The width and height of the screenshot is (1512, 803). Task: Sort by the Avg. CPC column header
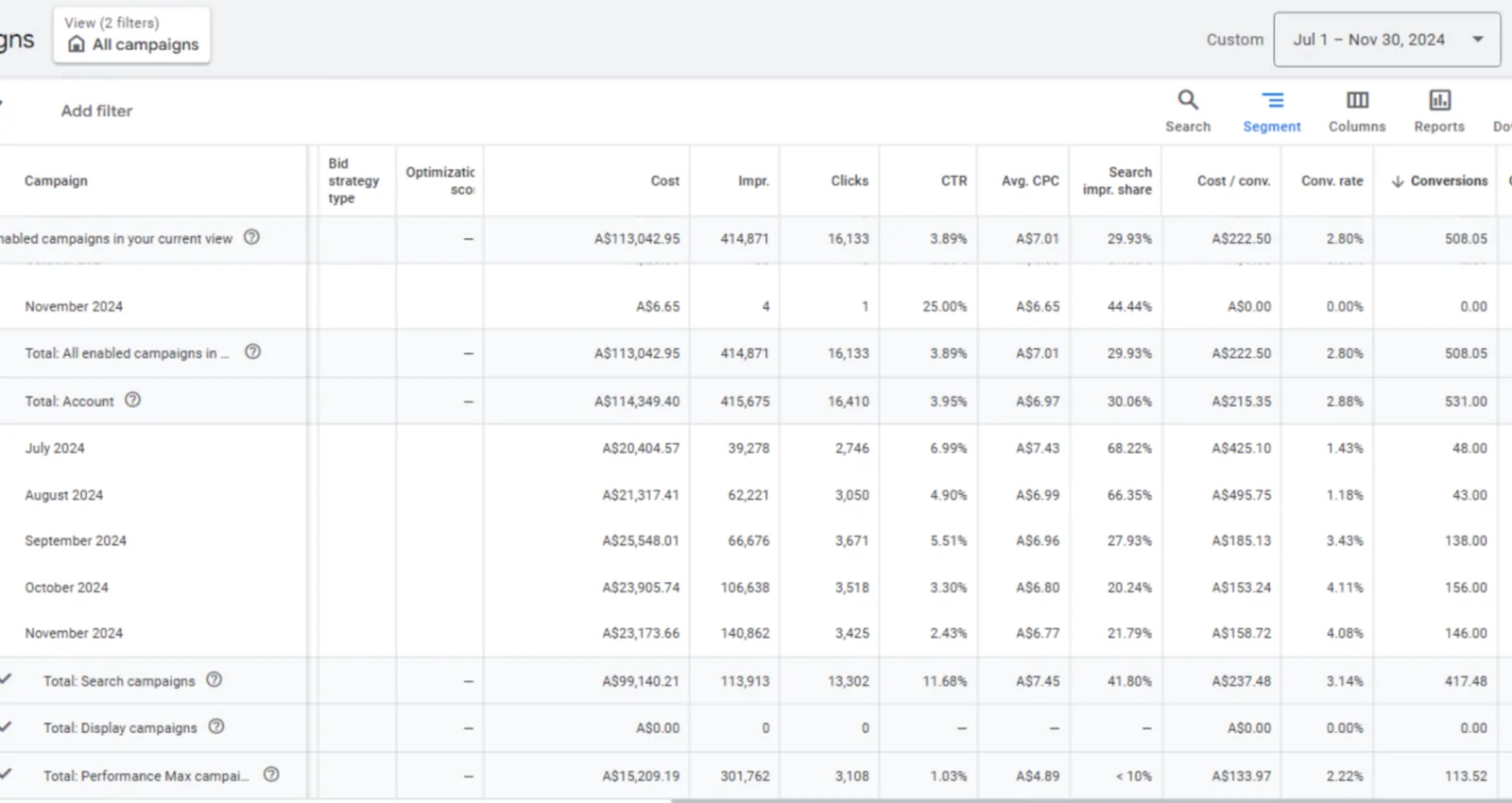point(1030,180)
